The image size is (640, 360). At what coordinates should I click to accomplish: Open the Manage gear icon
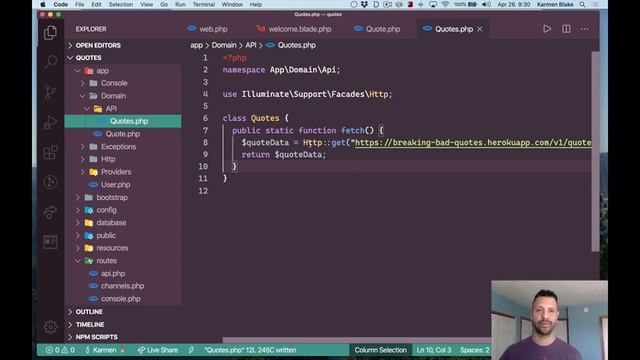pyautogui.click(x=50, y=327)
